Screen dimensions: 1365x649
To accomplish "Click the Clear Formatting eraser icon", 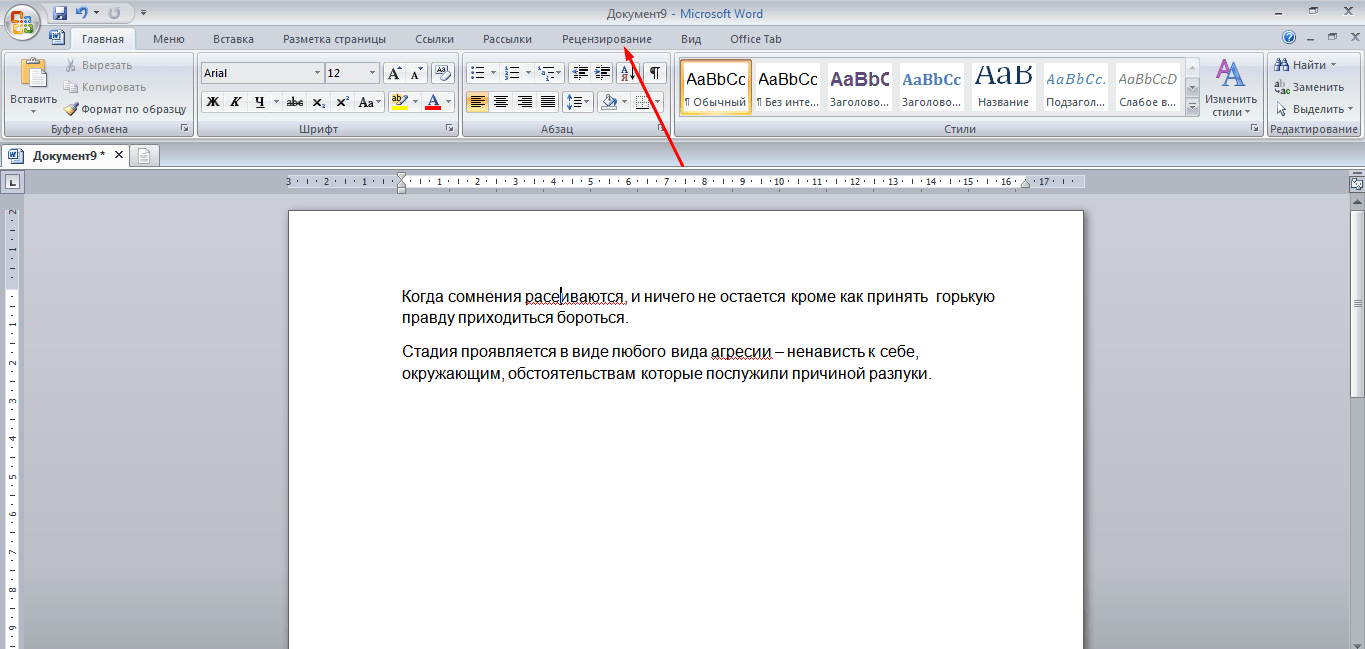I will 443,73.
